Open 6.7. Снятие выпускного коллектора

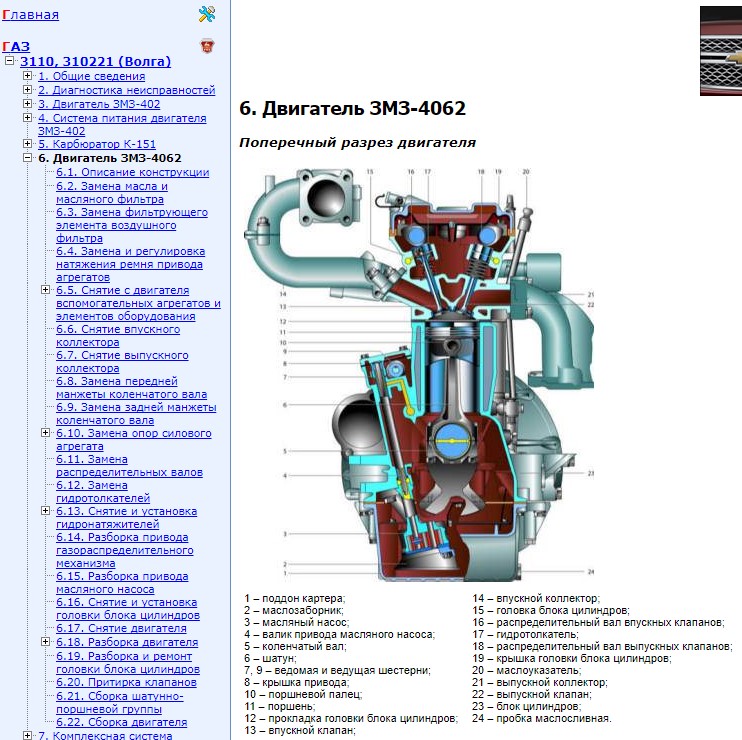(122, 361)
